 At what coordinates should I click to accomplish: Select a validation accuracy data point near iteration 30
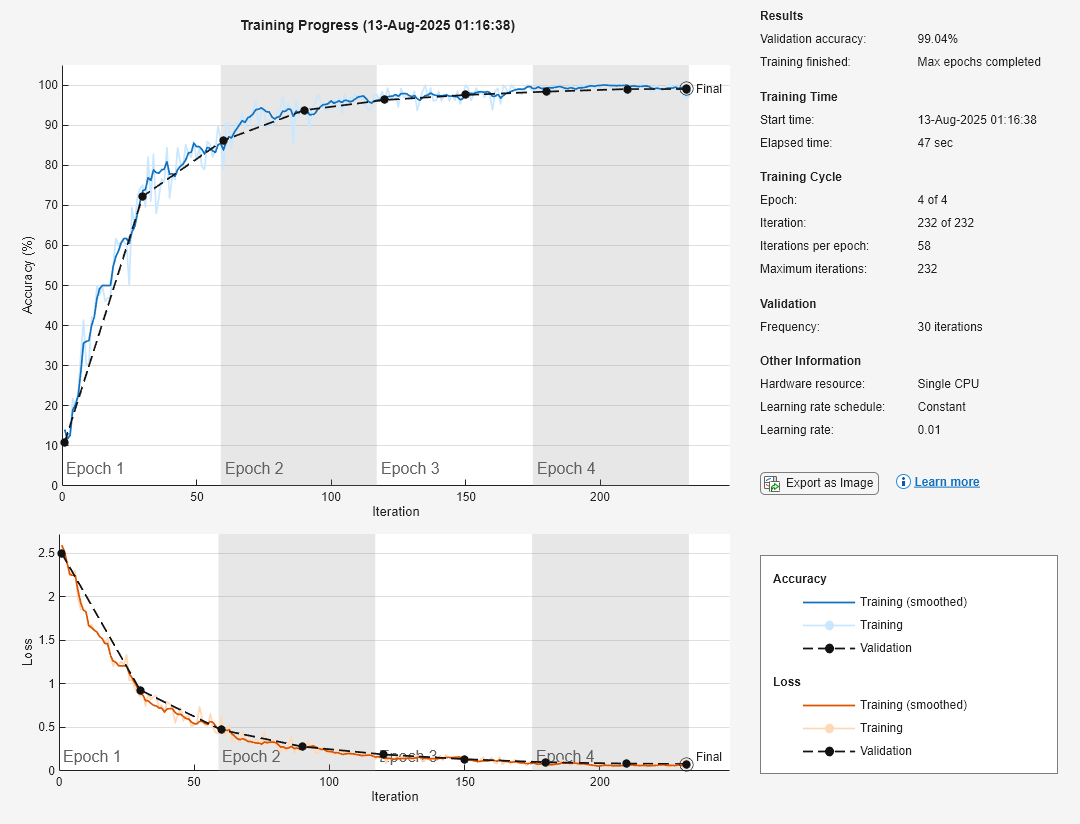tap(144, 196)
